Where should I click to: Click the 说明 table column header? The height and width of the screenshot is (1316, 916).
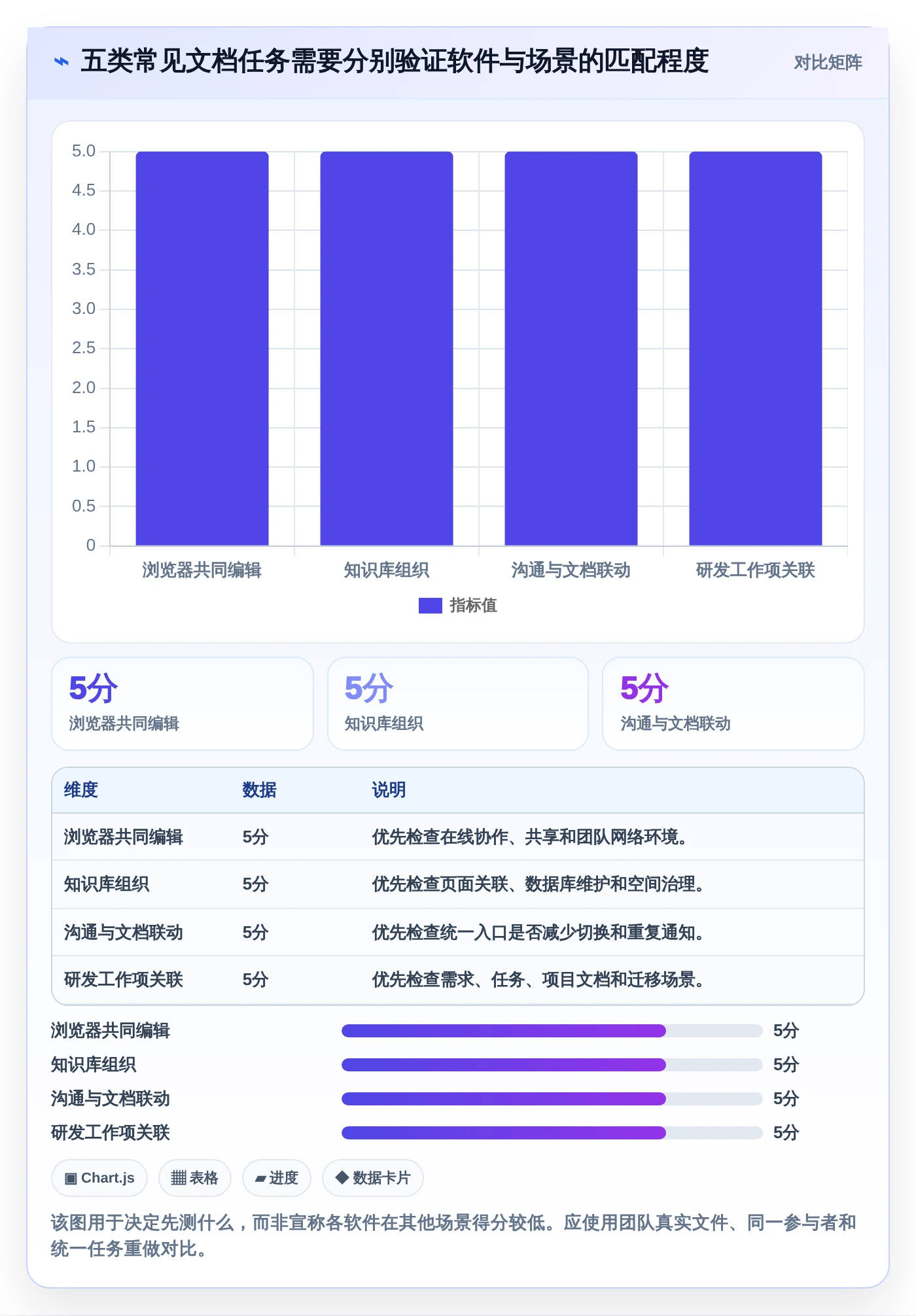click(389, 790)
